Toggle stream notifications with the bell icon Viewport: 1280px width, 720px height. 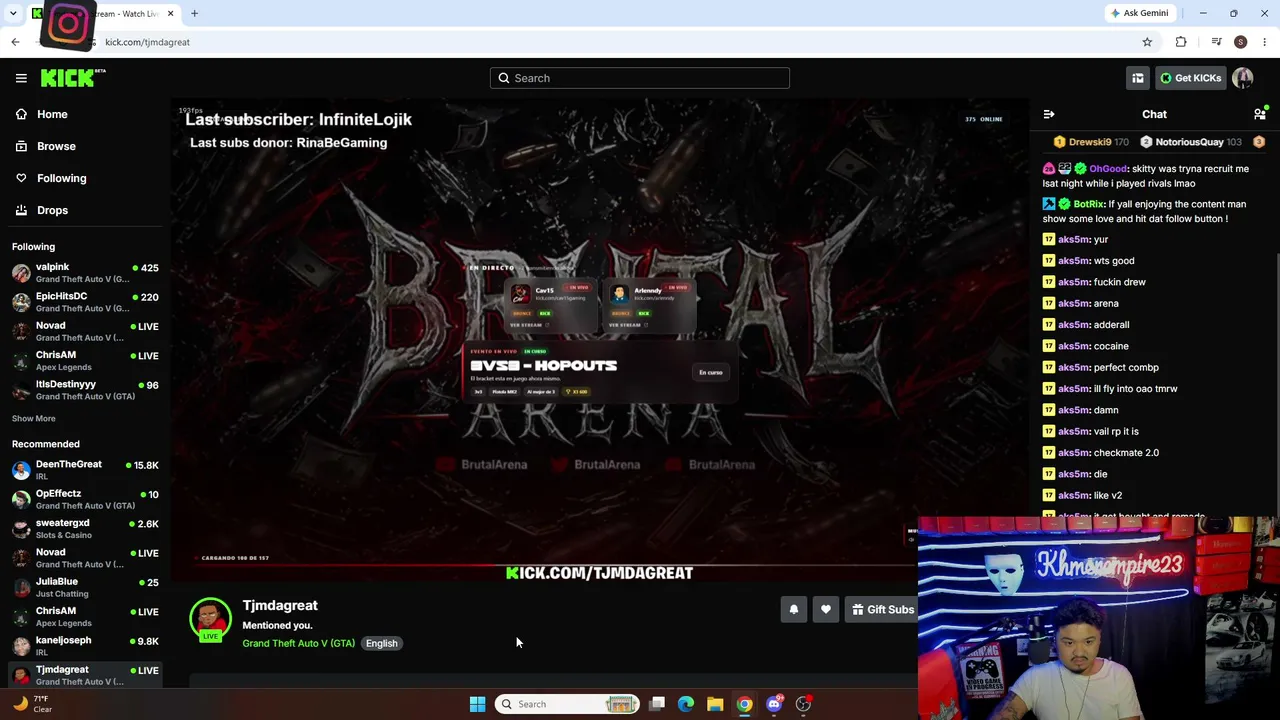794,609
